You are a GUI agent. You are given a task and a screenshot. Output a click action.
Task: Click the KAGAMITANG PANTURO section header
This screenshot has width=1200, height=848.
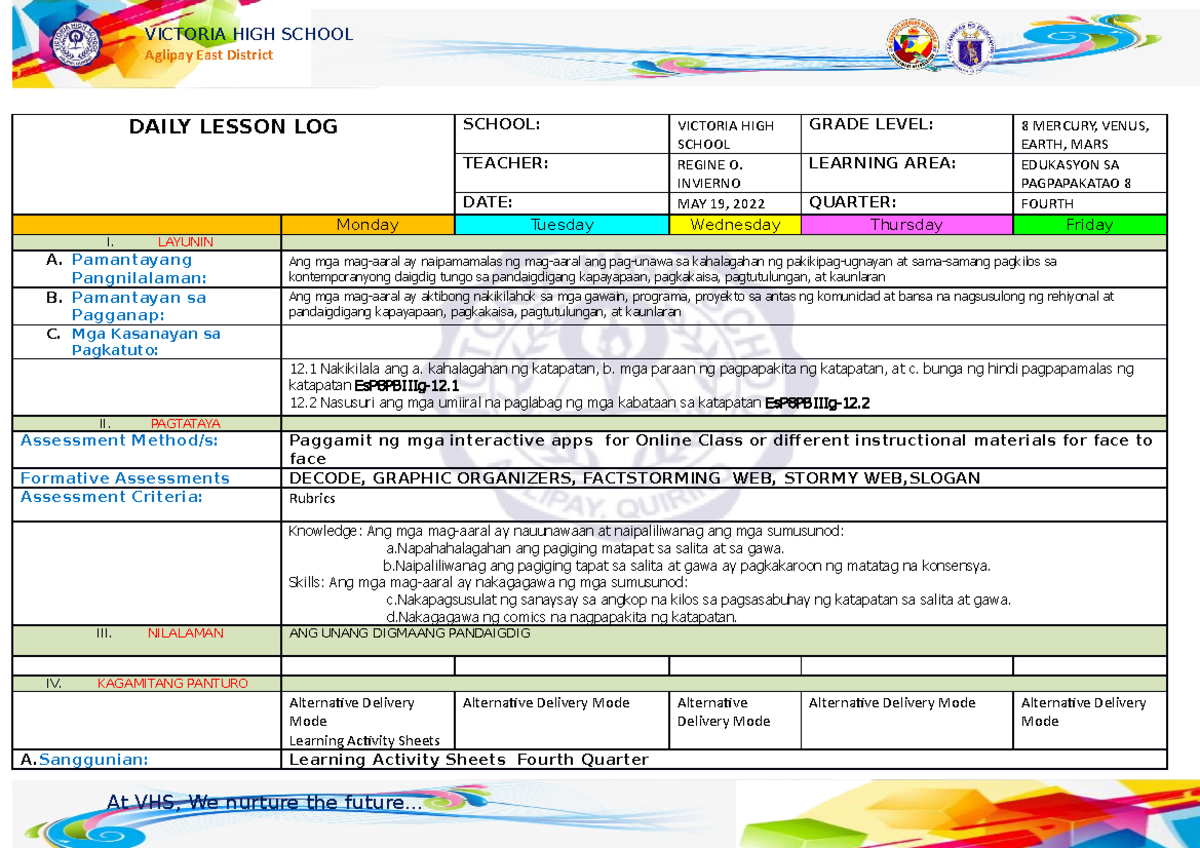[172, 683]
